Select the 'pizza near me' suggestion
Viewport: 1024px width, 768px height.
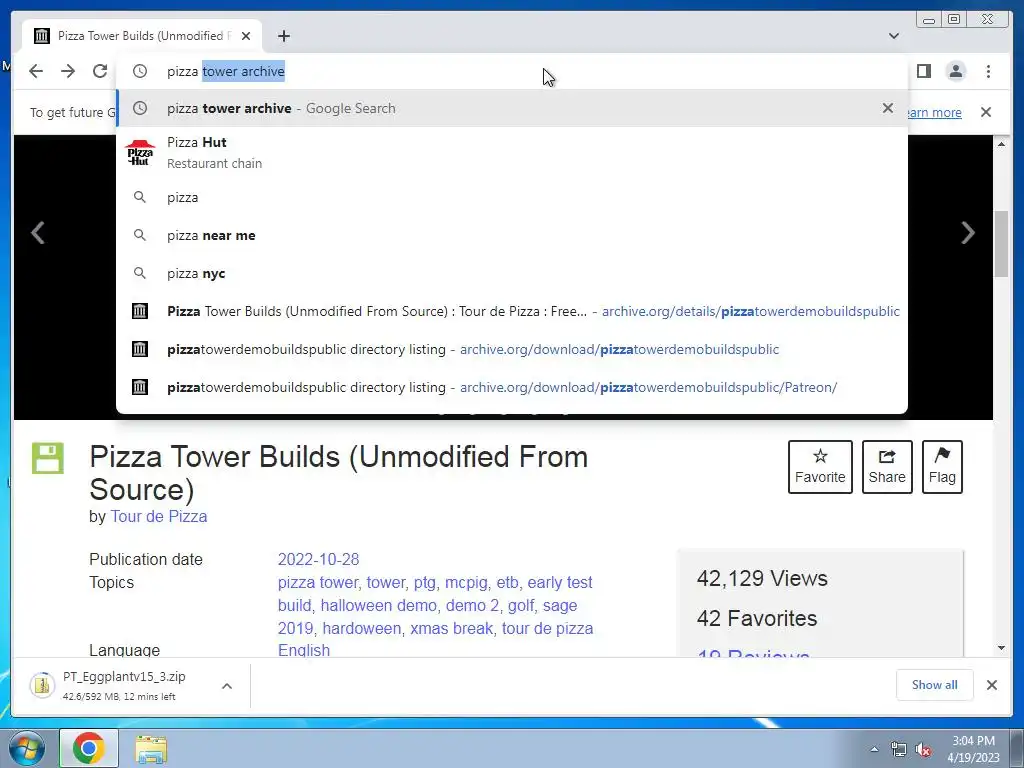coord(512,235)
